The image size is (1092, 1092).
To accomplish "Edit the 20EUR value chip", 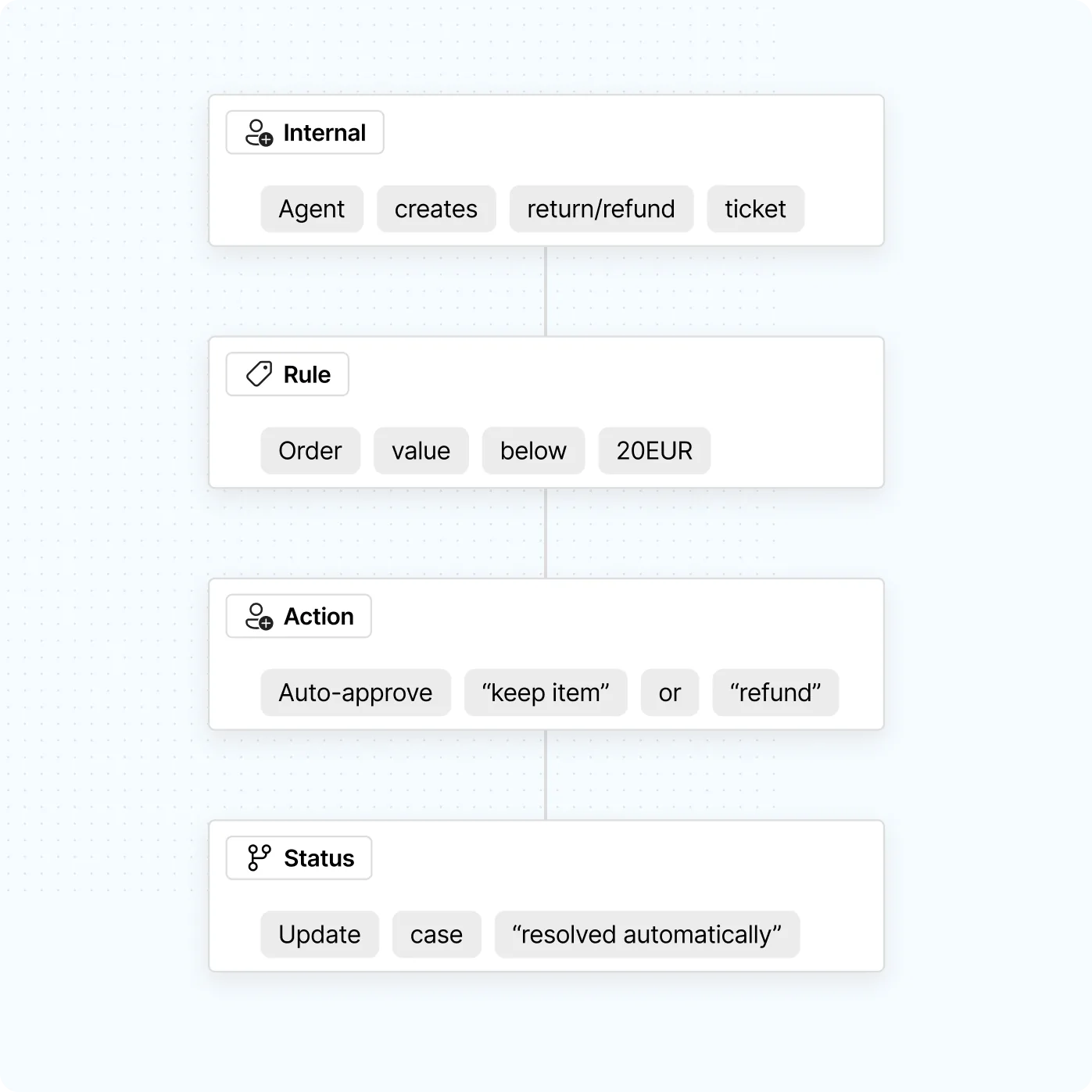I will [654, 450].
